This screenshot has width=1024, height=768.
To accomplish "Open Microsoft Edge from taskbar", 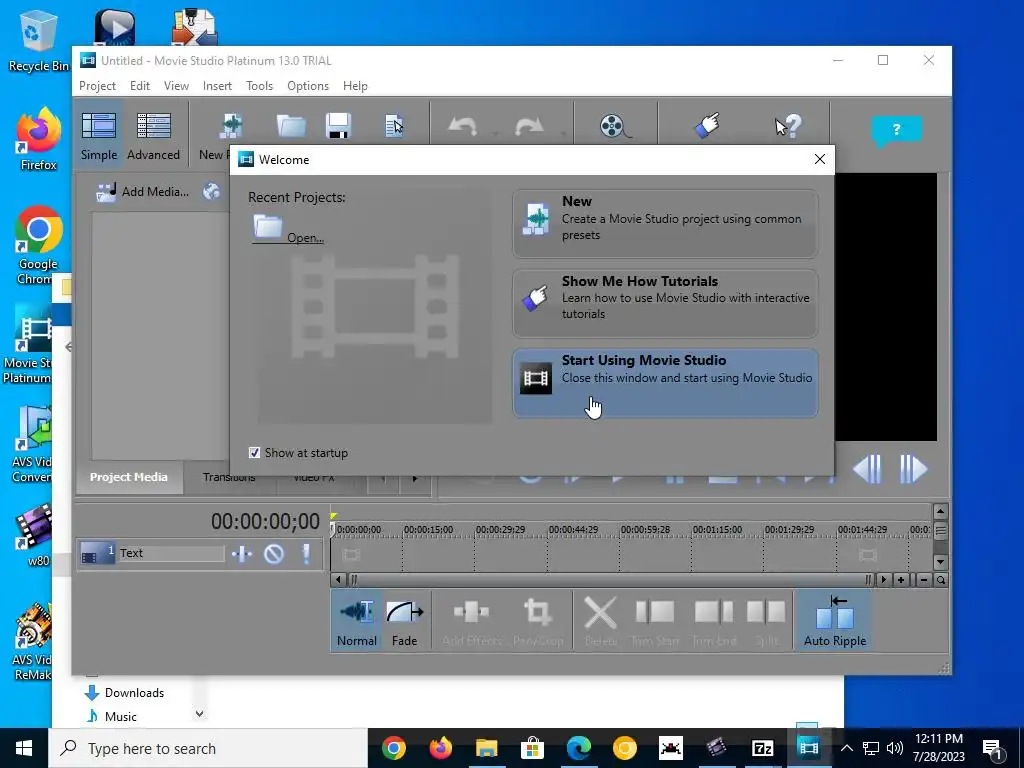I will (x=579, y=748).
